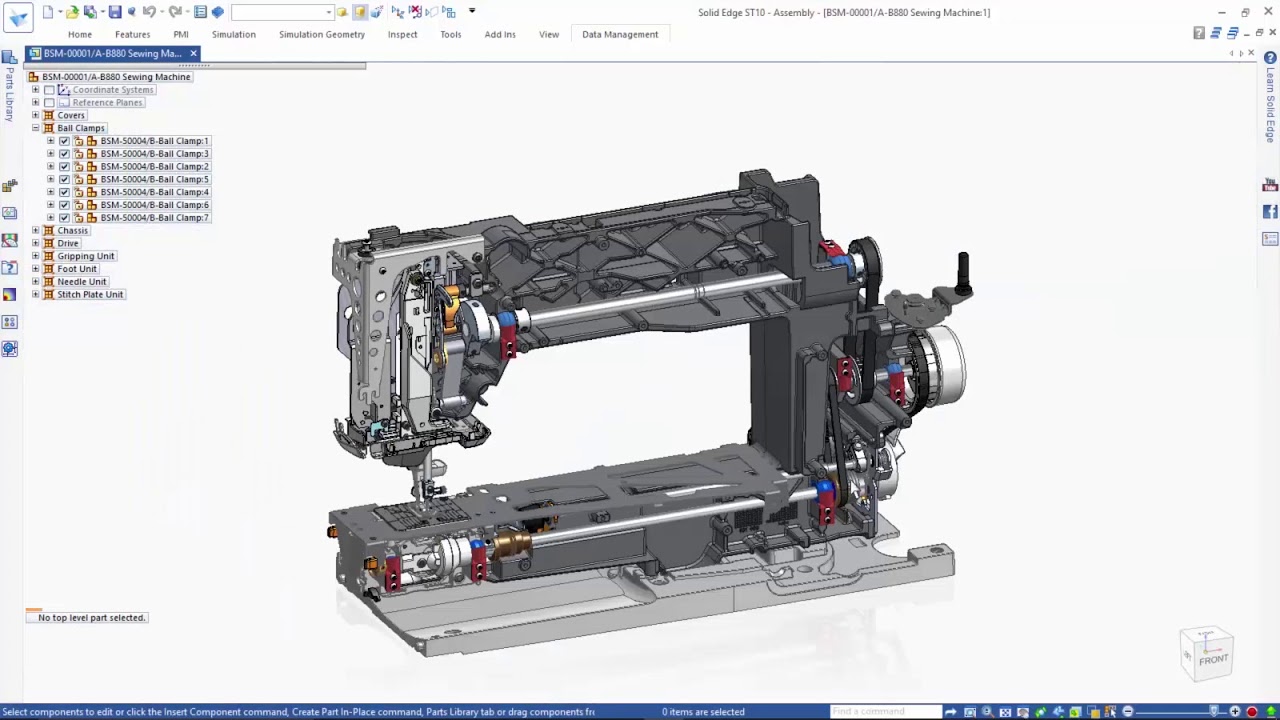Screen dimensions: 1280x720
Task: Click the zoom-out minus icon in status bar
Action: (x=1128, y=712)
